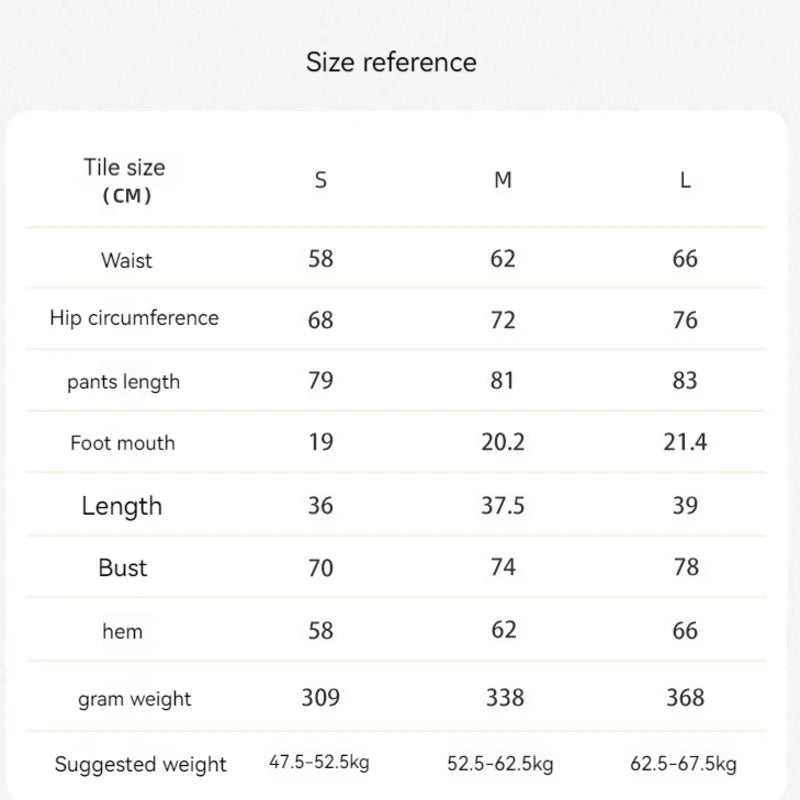Viewport: 800px width, 800px height.
Task: Click the "Hip circumference" row label
Action: 134,319
